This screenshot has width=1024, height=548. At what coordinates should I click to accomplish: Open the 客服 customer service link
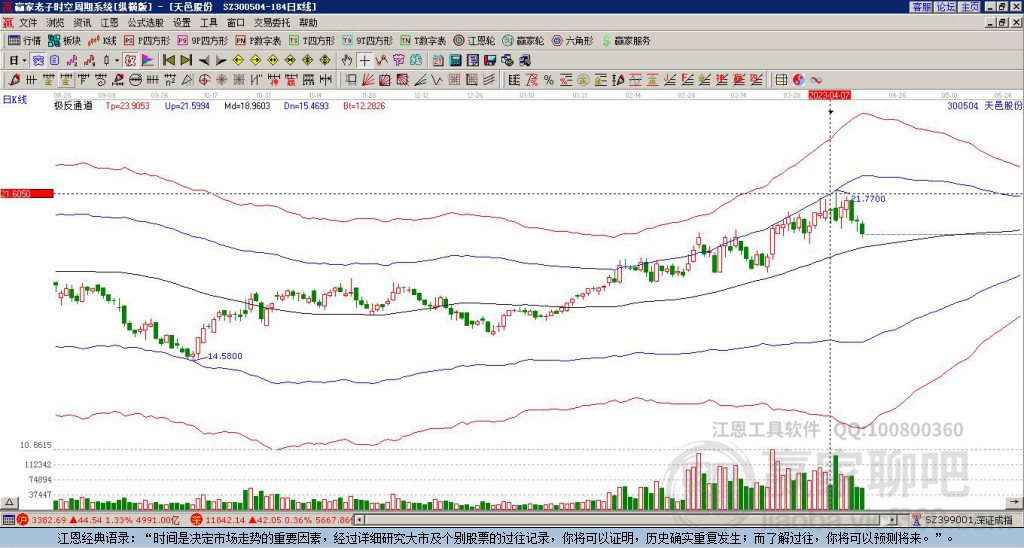click(922, 7)
